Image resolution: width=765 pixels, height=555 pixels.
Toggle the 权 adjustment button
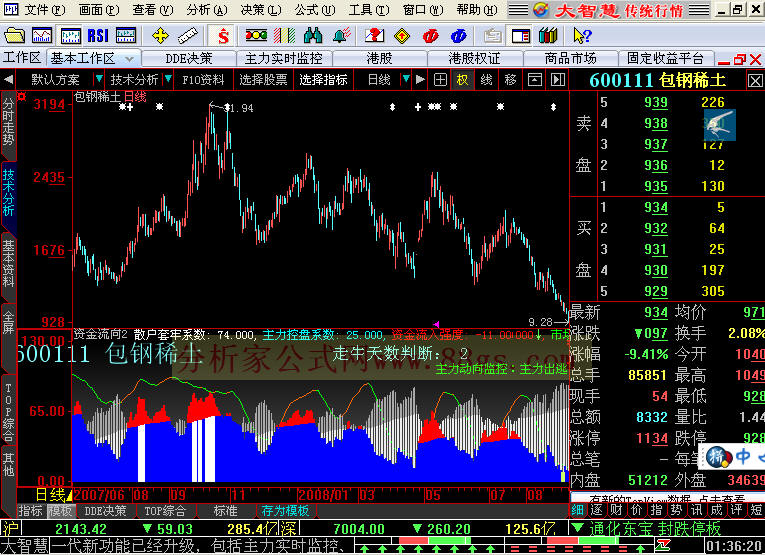coord(462,79)
